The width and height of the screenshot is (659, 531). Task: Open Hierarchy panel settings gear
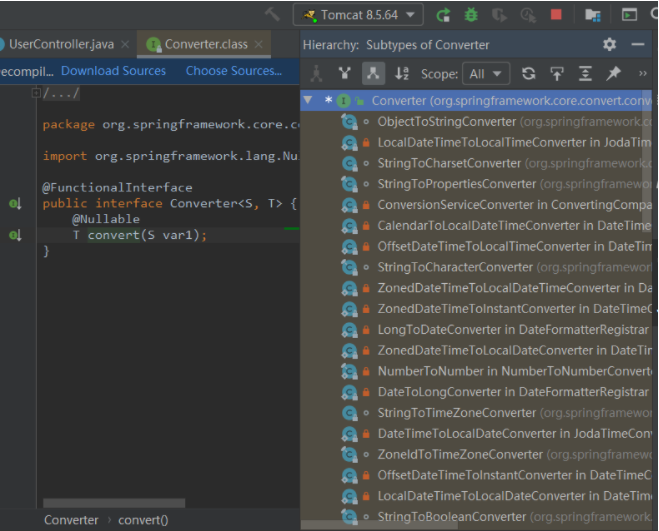tap(609, 45)
